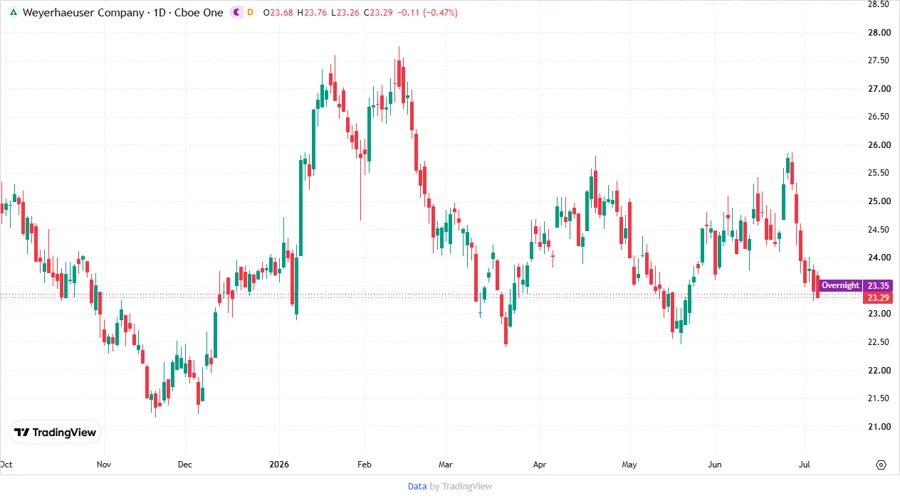The height and width of the screenshot is (498, 900).
Task: Click the Mar label on time axis
Action: click(x=445, y=464)
